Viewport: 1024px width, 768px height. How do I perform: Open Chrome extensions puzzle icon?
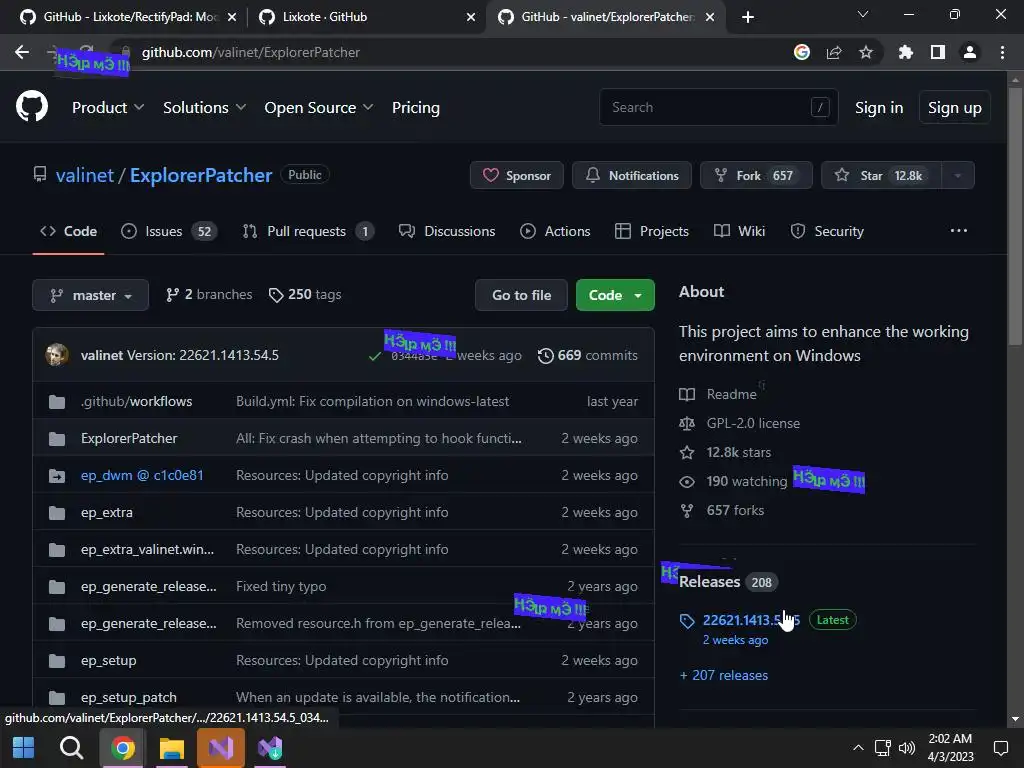(x=905, y=52)
